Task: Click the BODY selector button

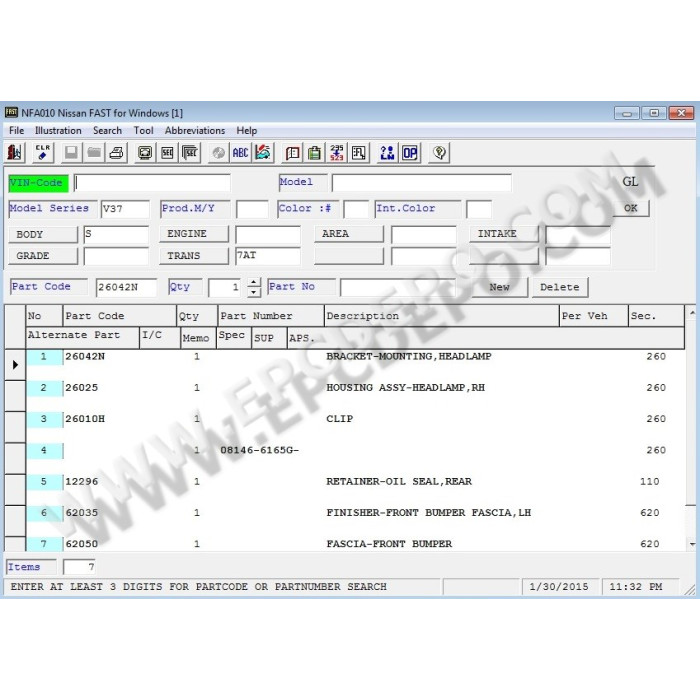Action: coord(43,234)
